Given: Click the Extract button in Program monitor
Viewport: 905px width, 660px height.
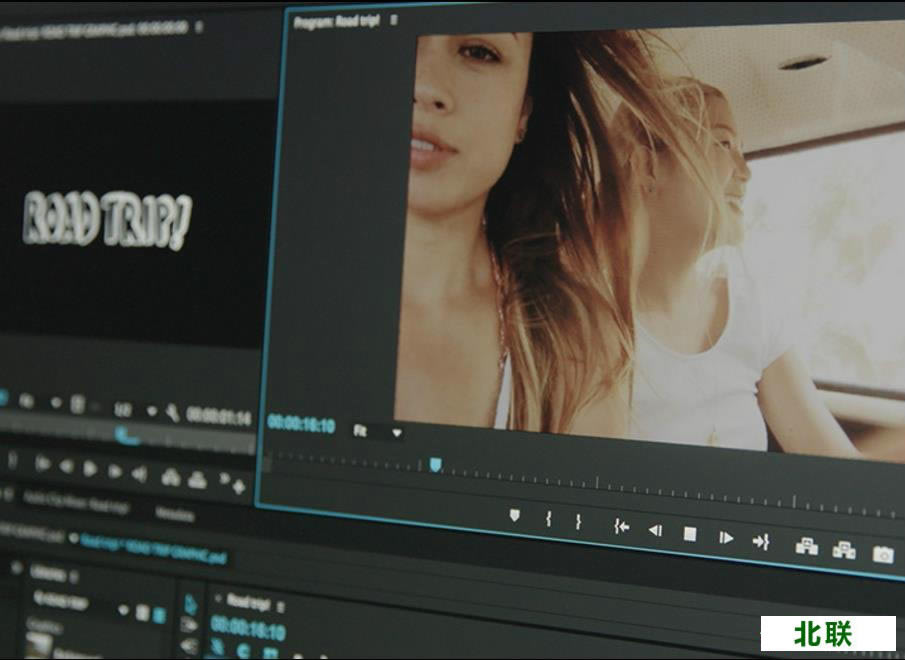Looking at the screenshot, I should pyautogui.click(x=844, y=550).
